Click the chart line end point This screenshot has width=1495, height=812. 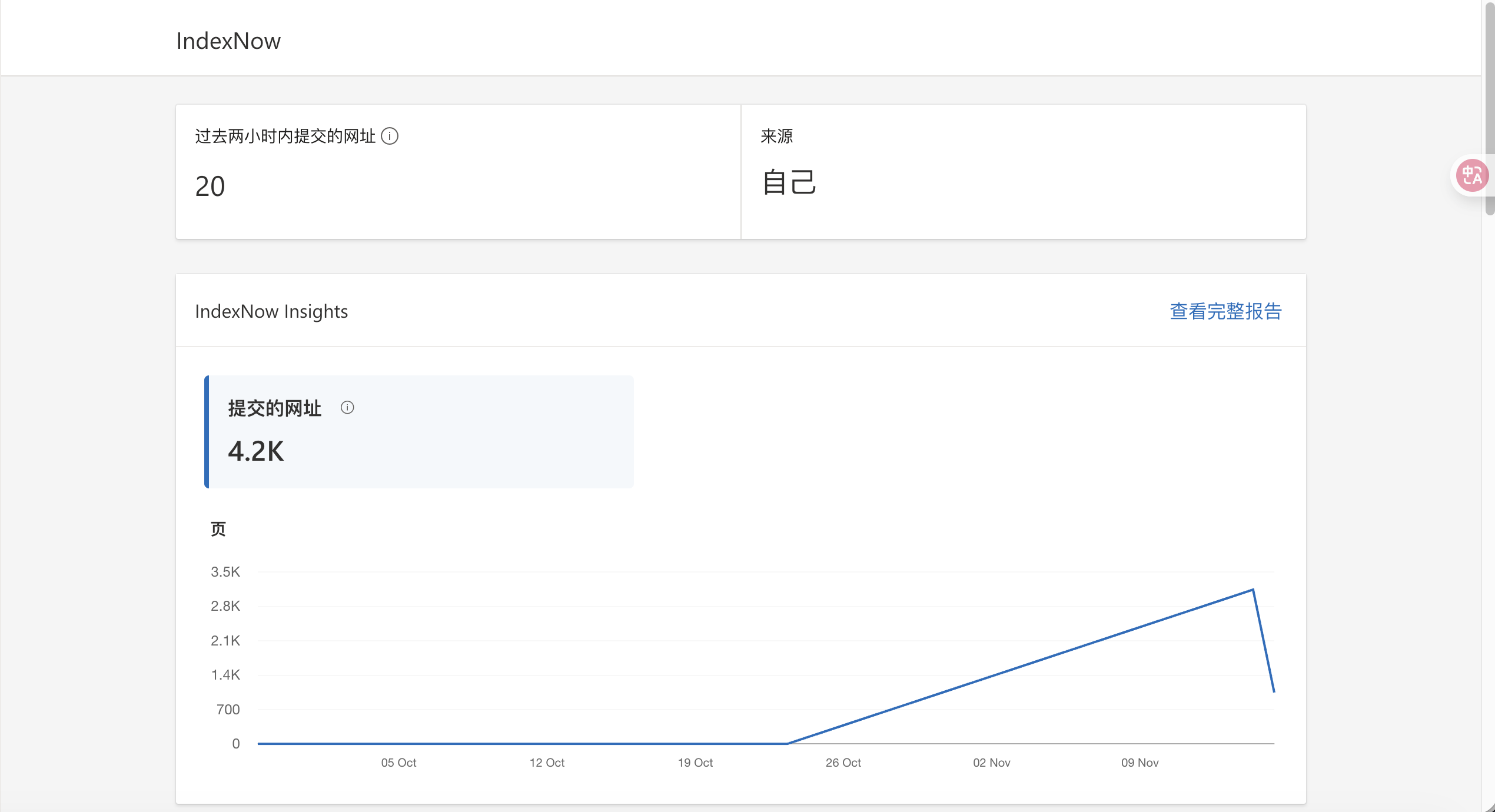[x=1274, y=691]
